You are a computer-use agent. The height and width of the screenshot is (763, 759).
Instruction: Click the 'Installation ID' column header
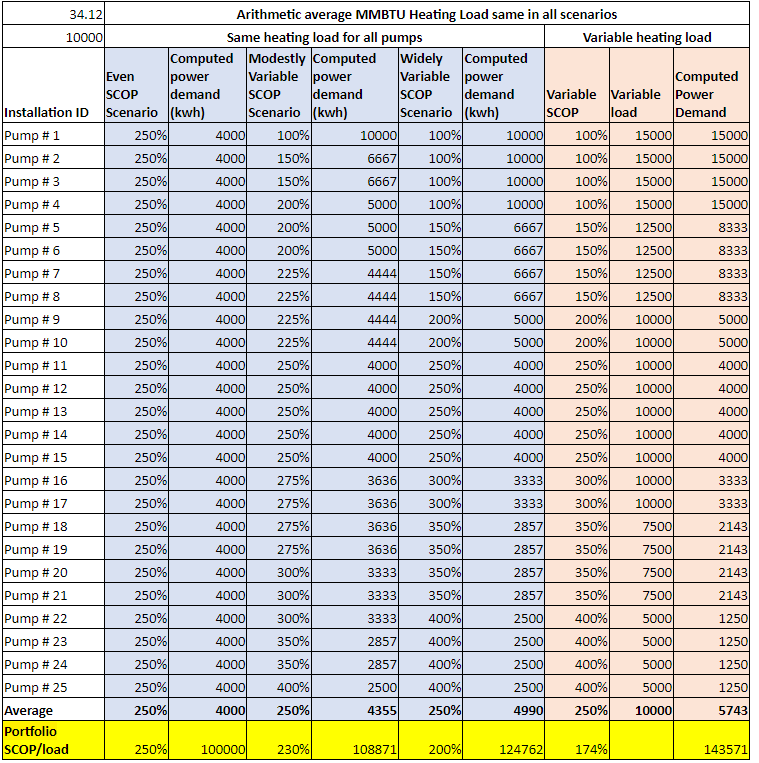pyautogui.click(x=54, y=85)
